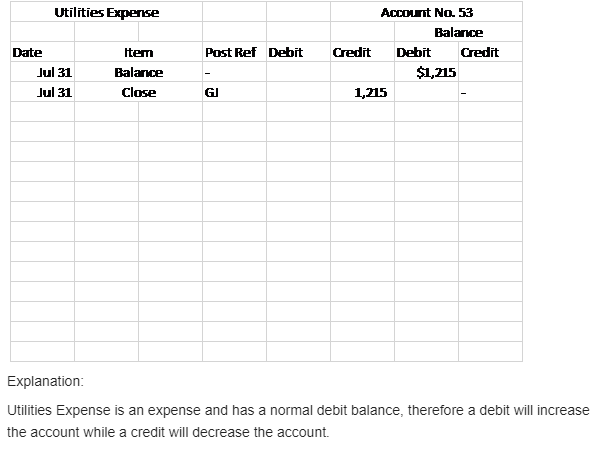Click the Debit header next to Post Ref
Image resolution: width=606 pixels, height=458 pixels.
coord(286,52)
